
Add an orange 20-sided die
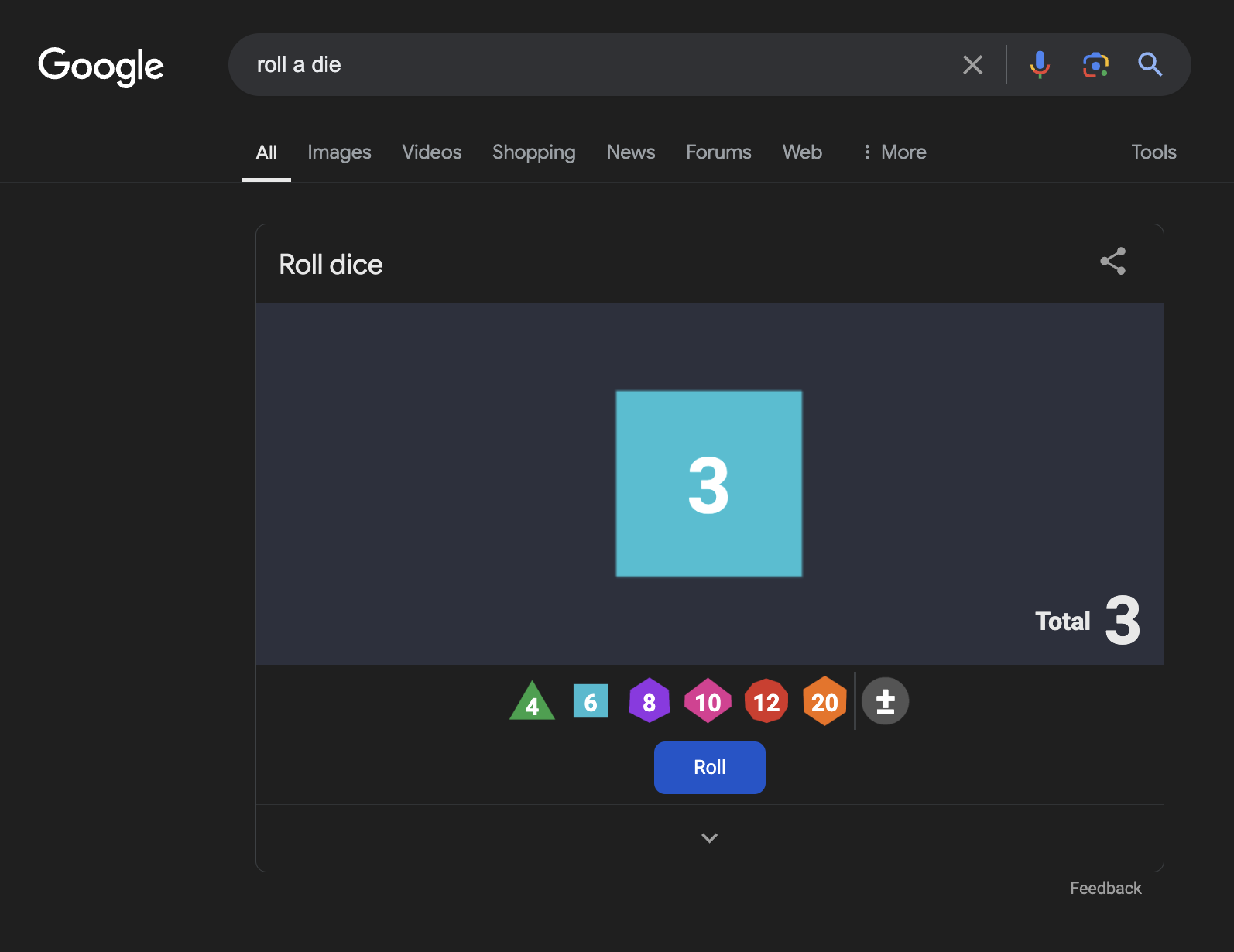click(x=824, y=701)
